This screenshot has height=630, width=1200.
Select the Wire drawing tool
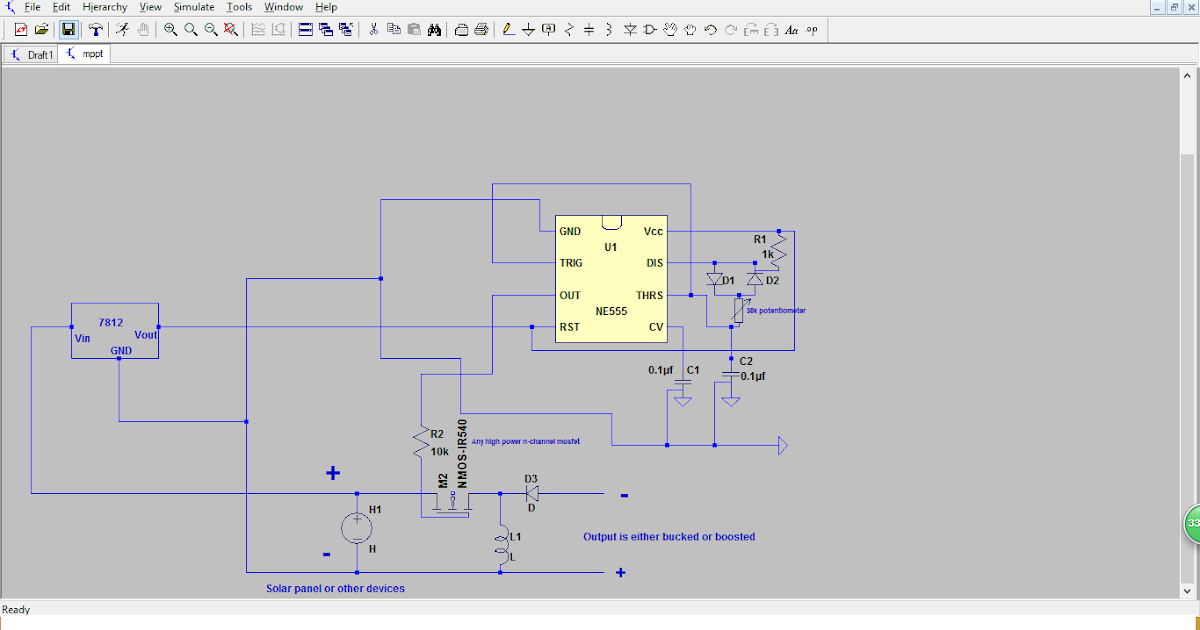coord(507,29)
